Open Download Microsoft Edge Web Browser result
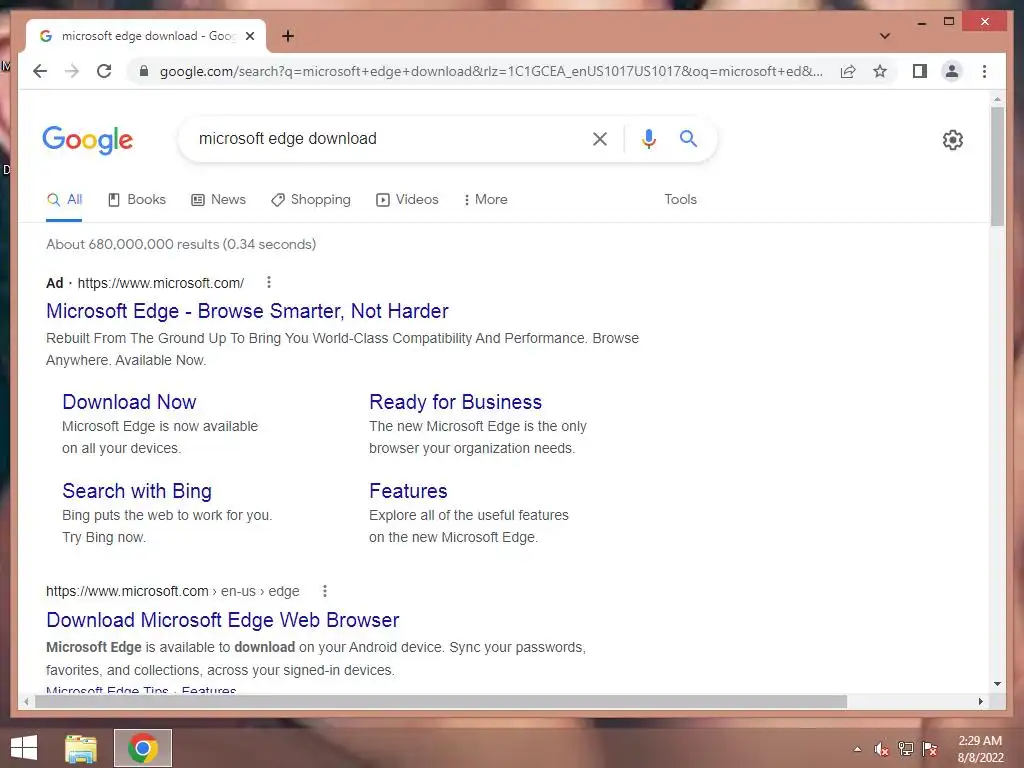Screen dimensions: 1024x768 click(223, 620)
